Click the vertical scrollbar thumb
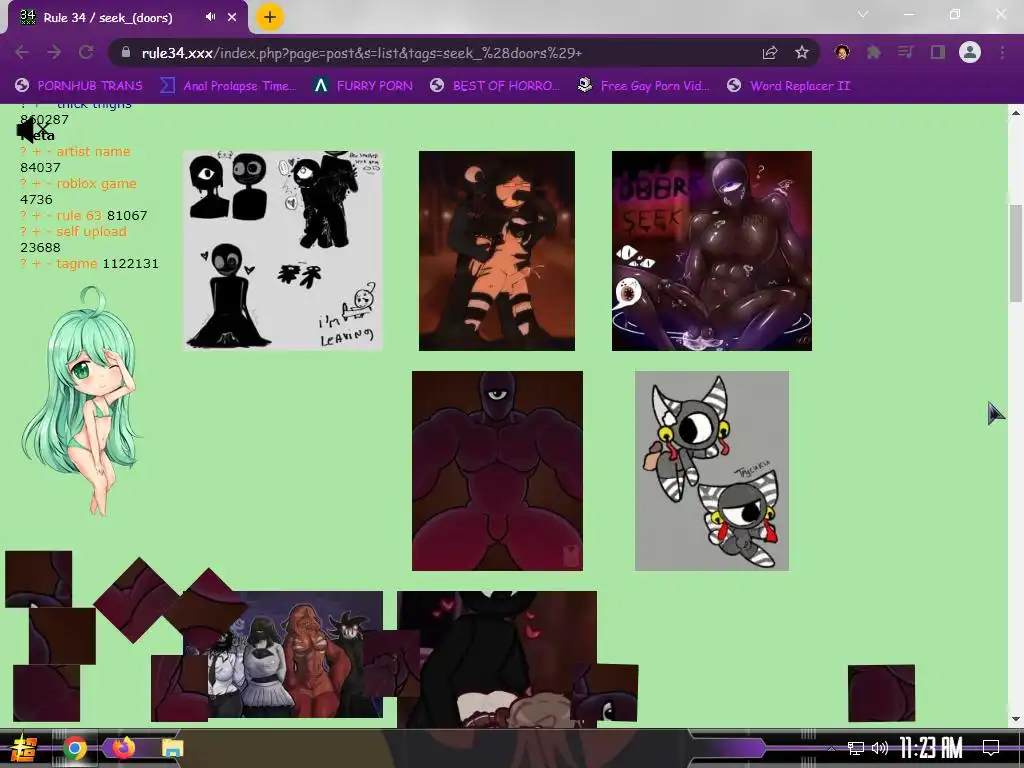1024x768 pixels. 1016,252
